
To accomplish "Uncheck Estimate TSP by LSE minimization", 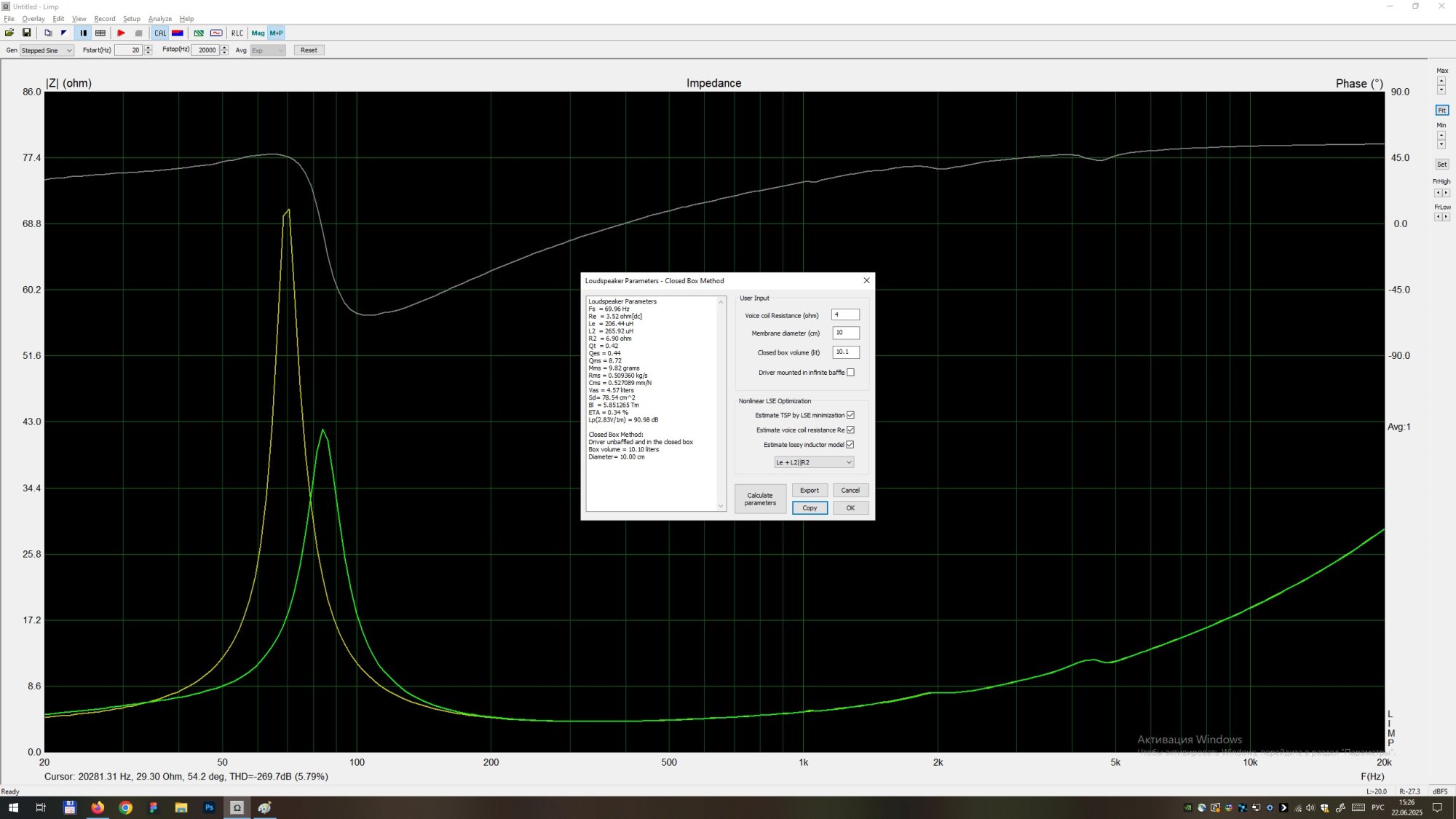I will click(850, 415).
